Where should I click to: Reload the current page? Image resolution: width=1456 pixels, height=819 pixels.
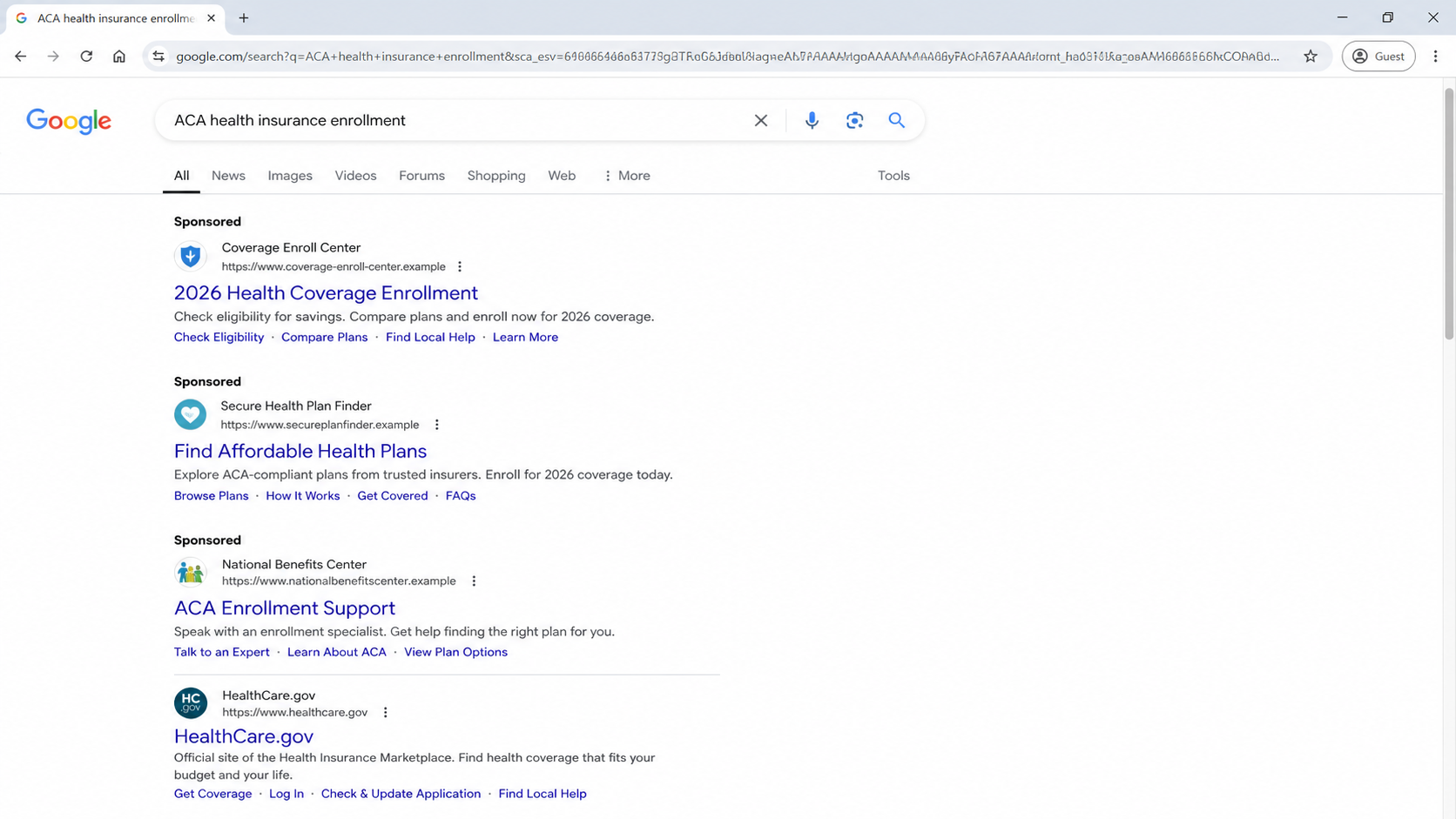click(x=86, y=57)
